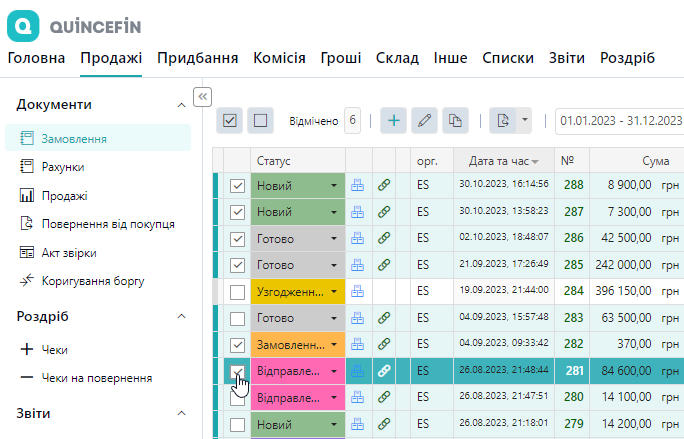Click the pencil edit icon in toolbar
This screenshot has height=439, width=684.
(424, 121)
